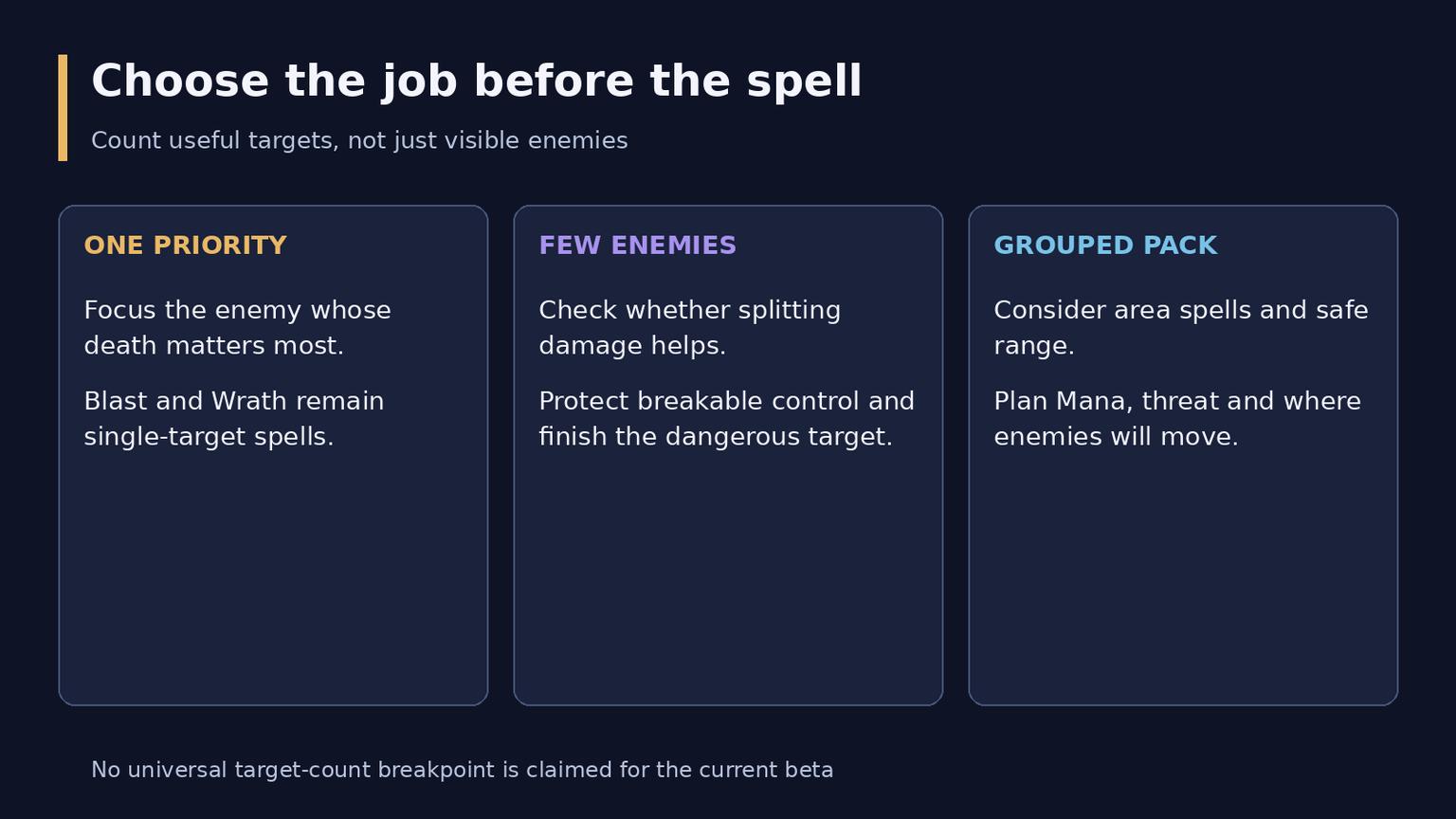Click empty area of the FEW ENEMIES card
1456x819 pixels.
click(728, 578)
